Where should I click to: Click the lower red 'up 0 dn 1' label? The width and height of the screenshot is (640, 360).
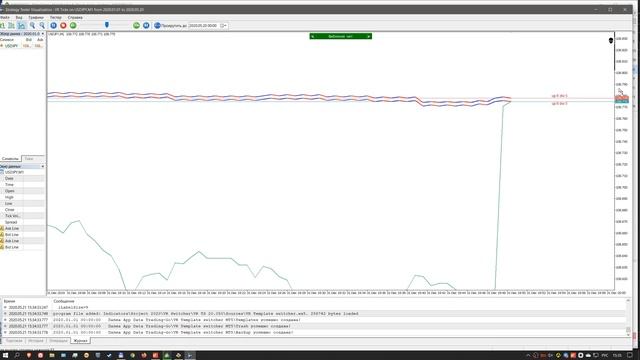pos(560,104)
